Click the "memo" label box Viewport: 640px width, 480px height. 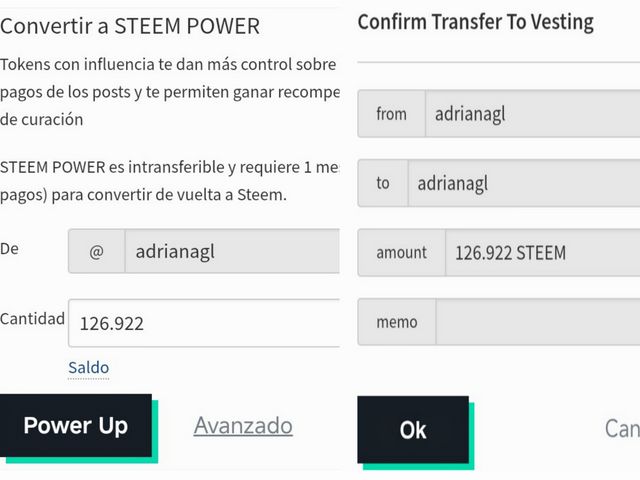[x=397, y=323]
